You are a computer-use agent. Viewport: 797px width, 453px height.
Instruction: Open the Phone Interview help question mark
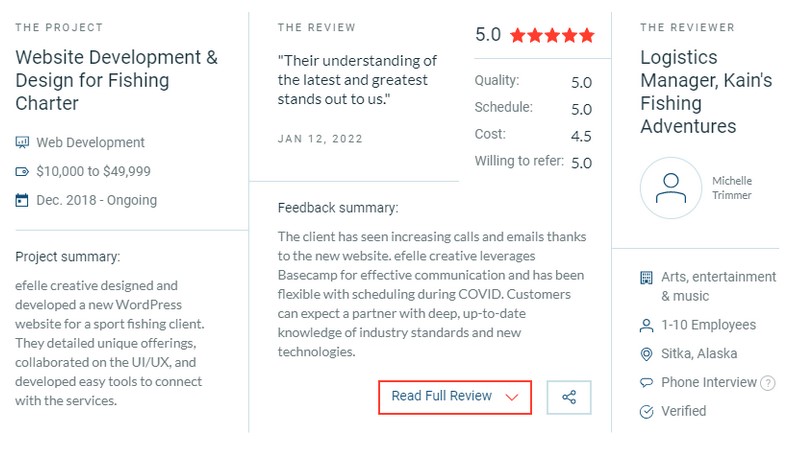[768, 383]
